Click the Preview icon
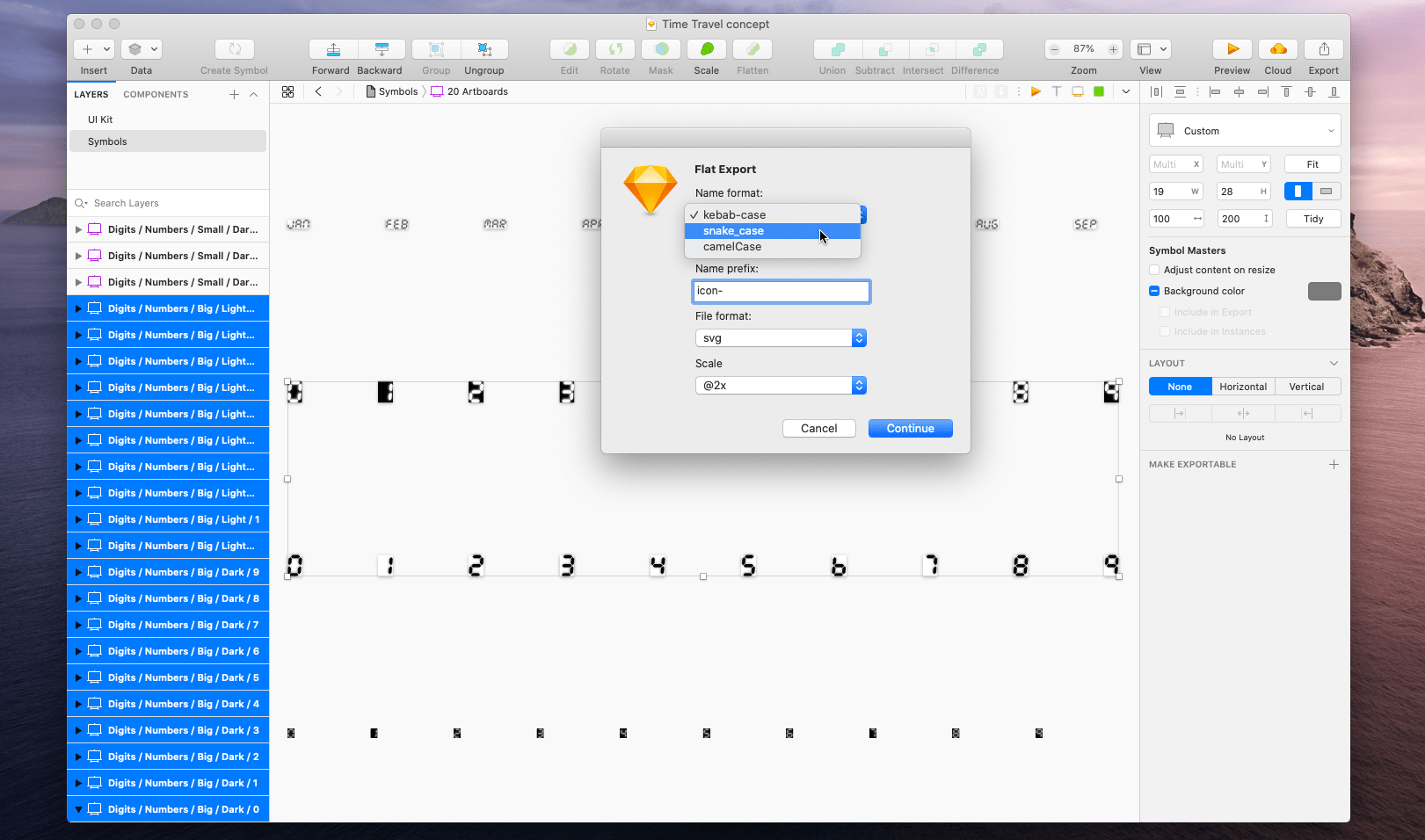The height and width of the screenshot is (840, 1425). point(1232,49)
